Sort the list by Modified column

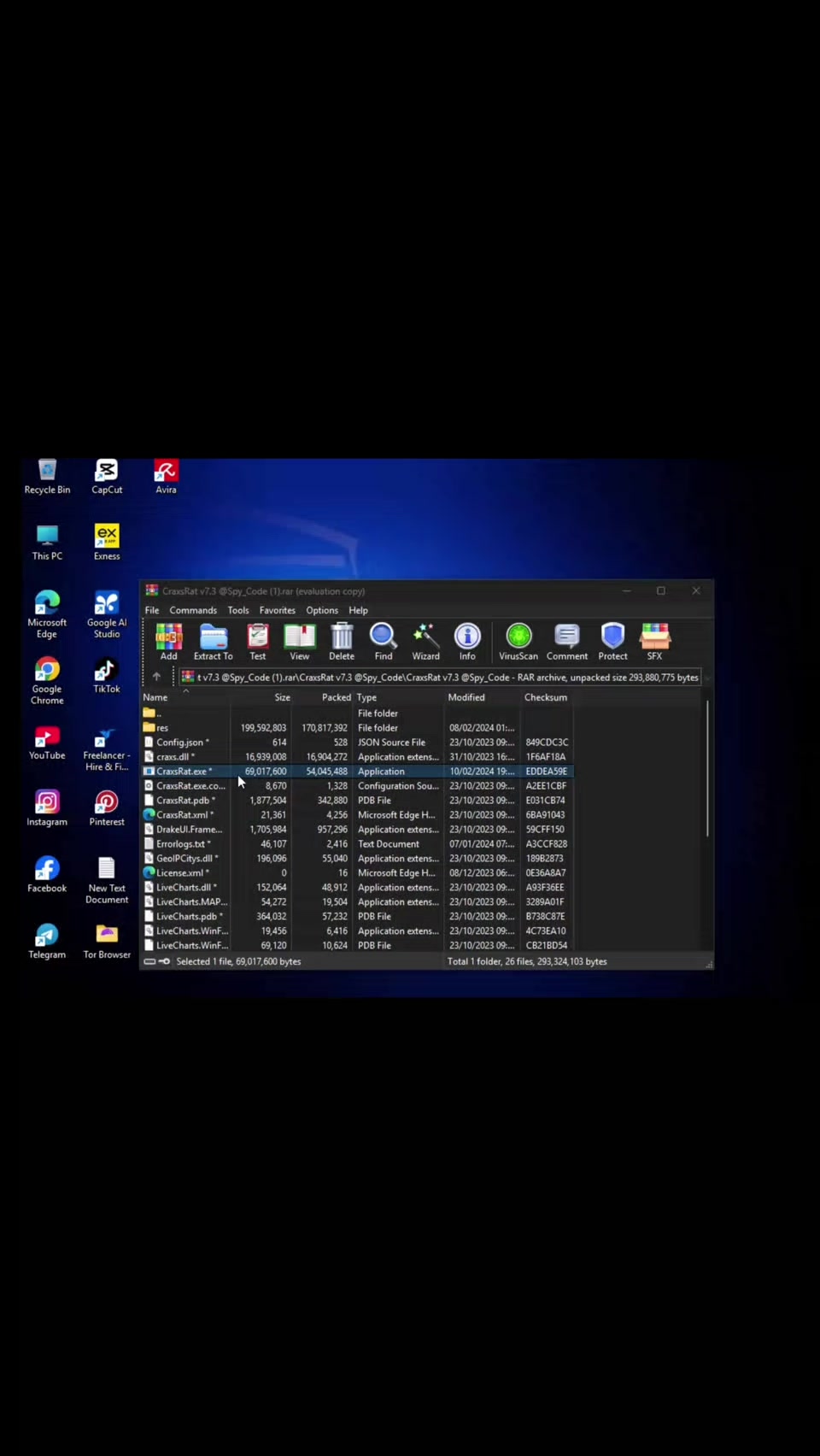coord(483,697)
